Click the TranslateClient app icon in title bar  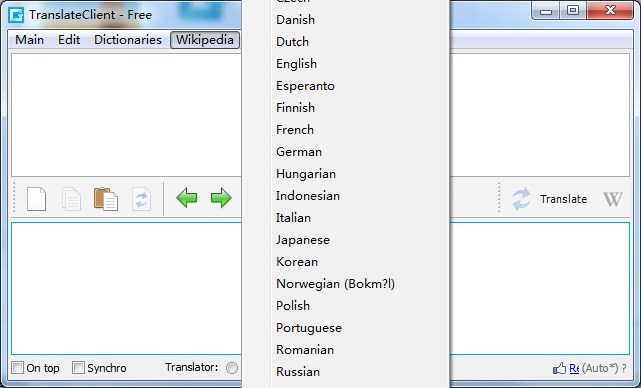(16, 15)
